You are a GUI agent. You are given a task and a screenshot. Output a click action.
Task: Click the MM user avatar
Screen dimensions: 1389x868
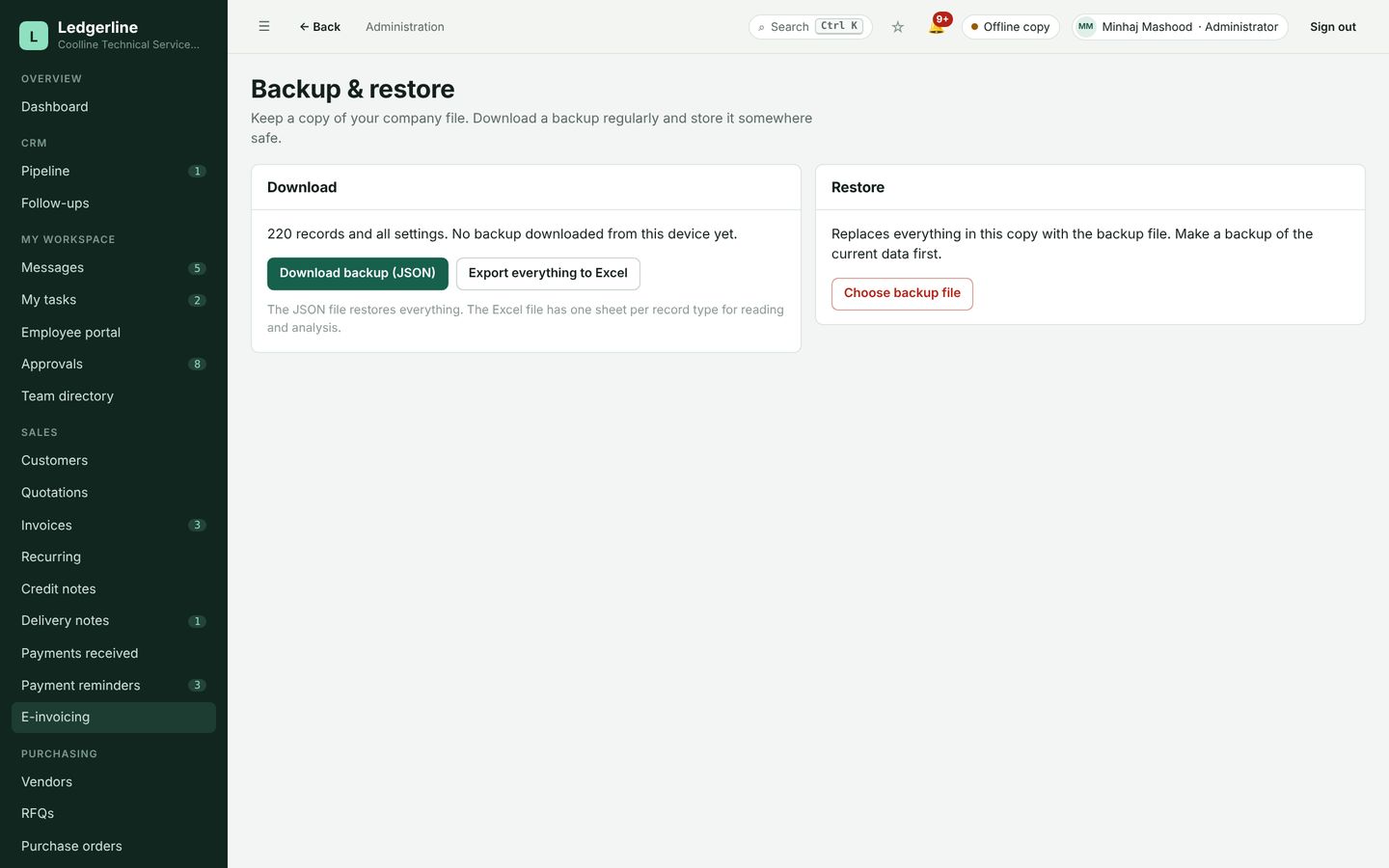(1086, 27)
